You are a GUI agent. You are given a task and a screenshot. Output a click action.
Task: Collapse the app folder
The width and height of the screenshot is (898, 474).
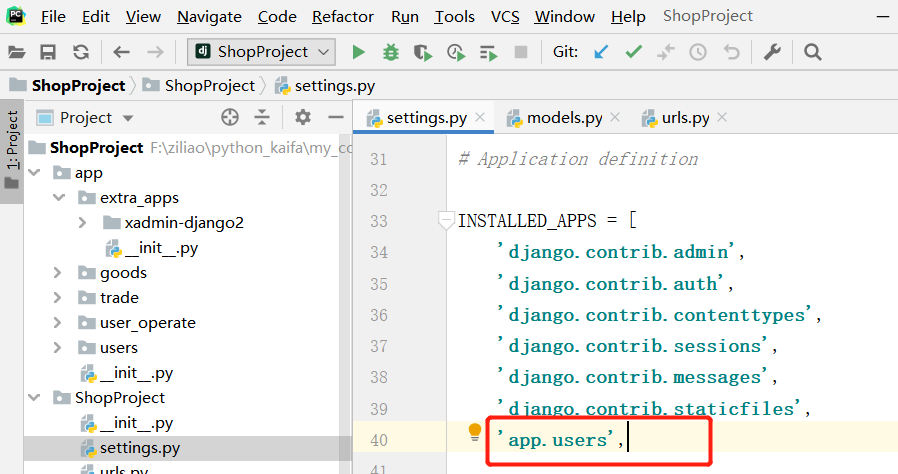point(34,172)
